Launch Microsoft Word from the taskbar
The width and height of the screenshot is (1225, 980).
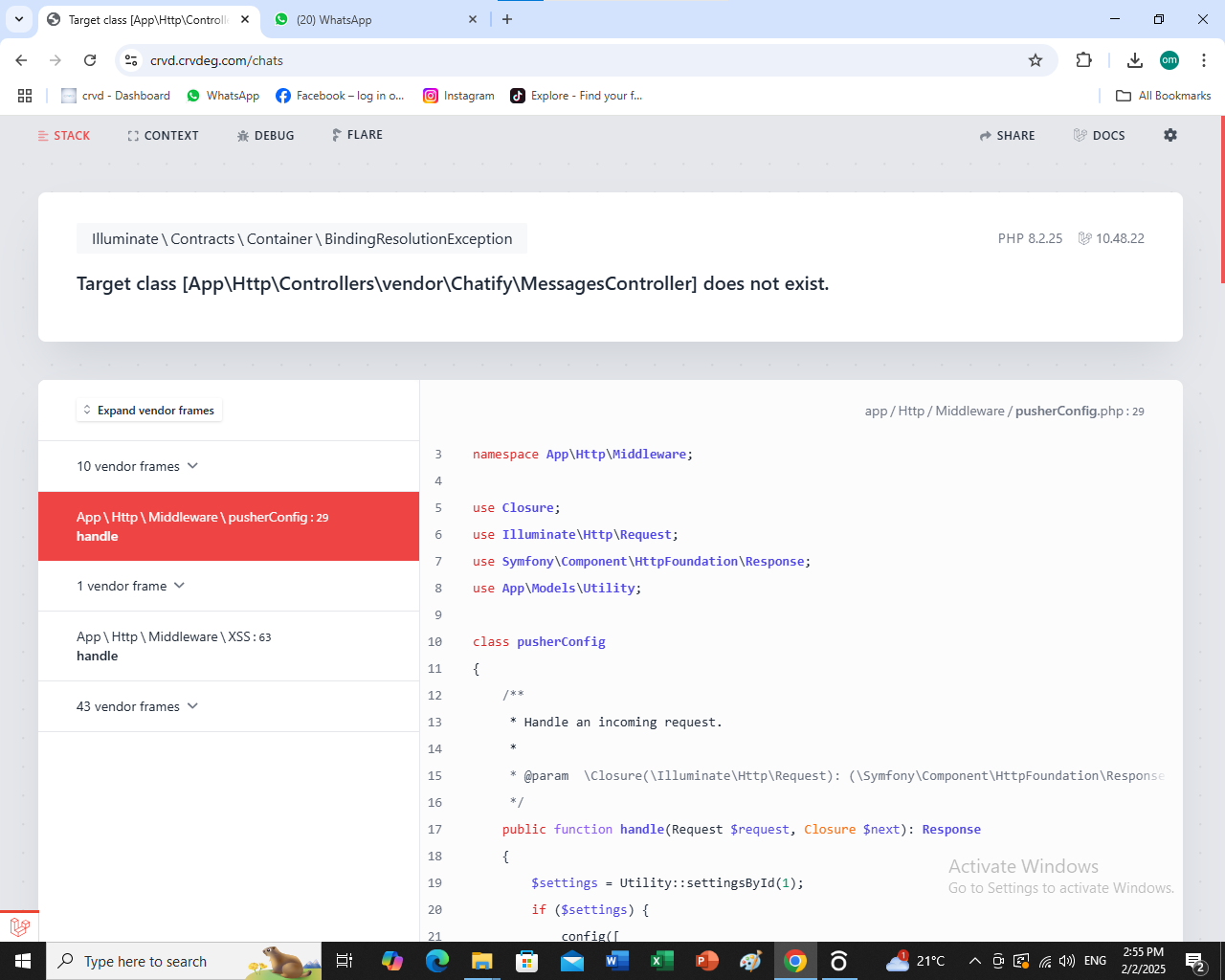(x=616, y=961)
